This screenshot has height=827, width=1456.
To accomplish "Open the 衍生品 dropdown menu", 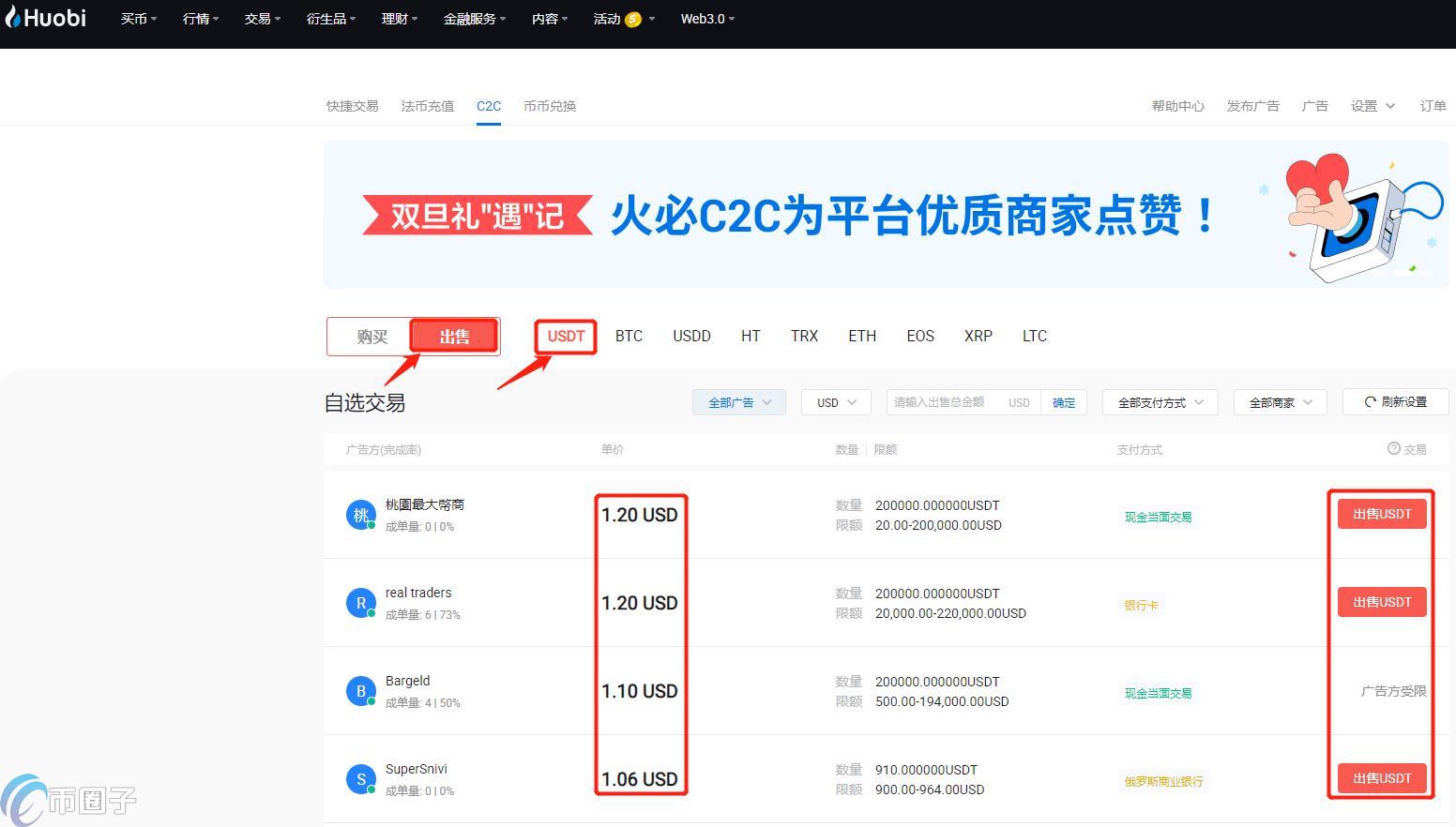I will [331, 19].
